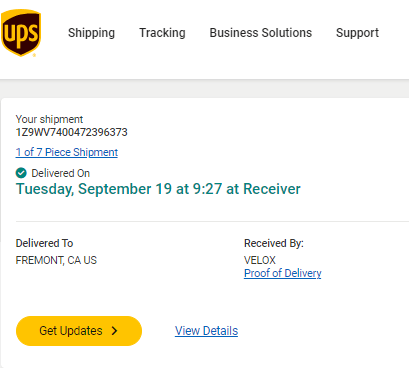Open the 1 of 7 Piece Shipment link
Image resolution: width=409 pixels, height=368 pixels.
tap(67, 152)
